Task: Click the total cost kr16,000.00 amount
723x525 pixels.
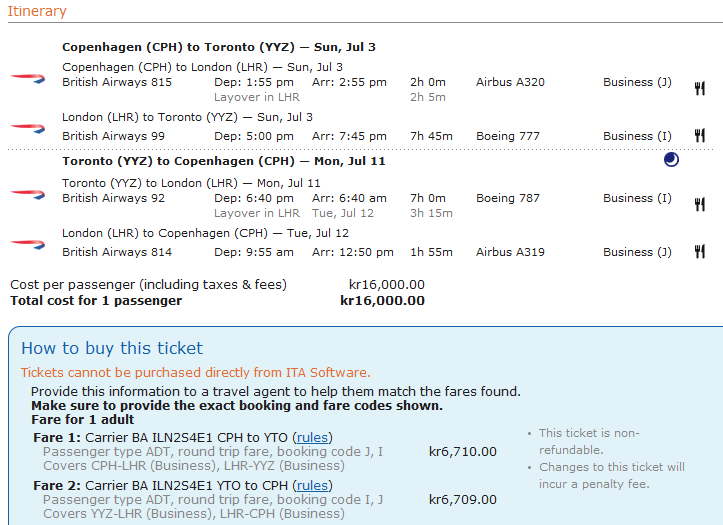Action: coord(382,300)
